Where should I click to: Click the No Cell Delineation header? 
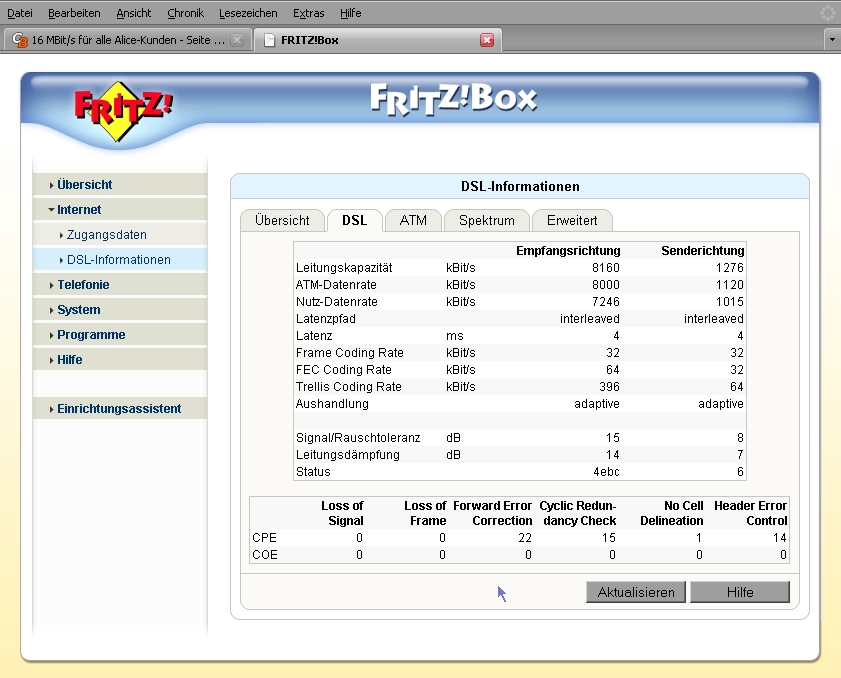pos(672,513)
